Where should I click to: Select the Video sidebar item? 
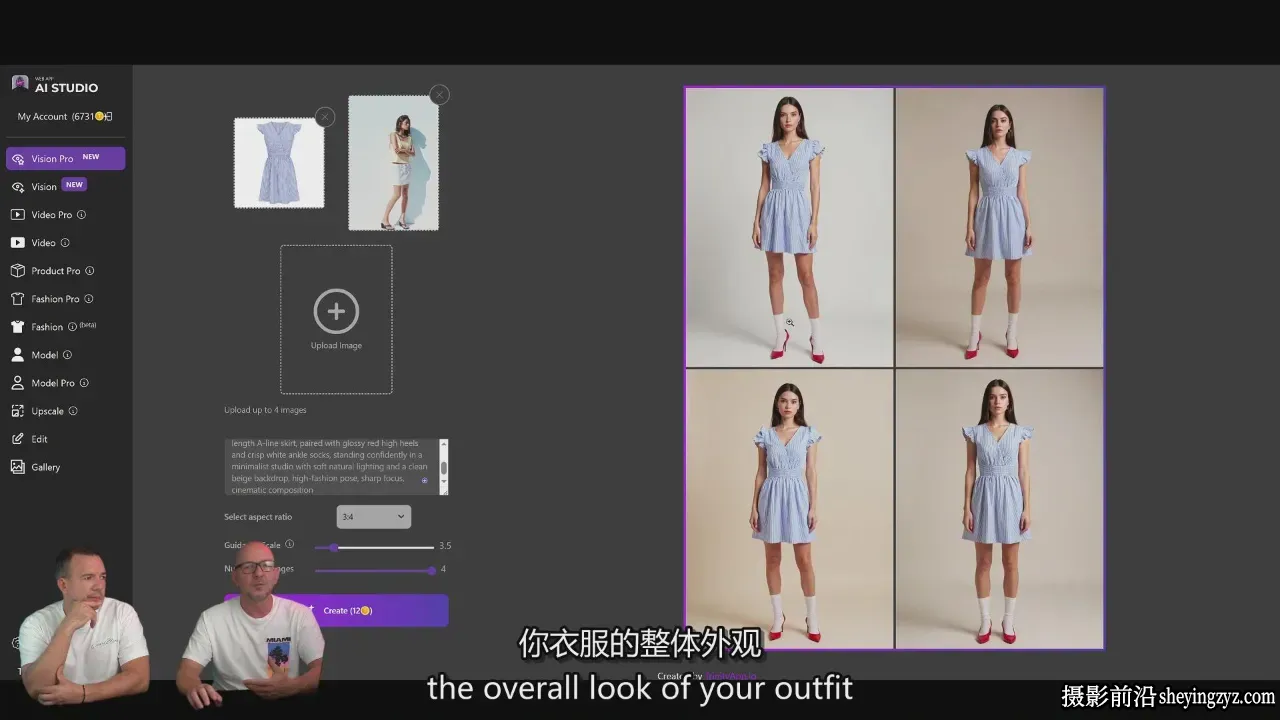coord(43,242)
